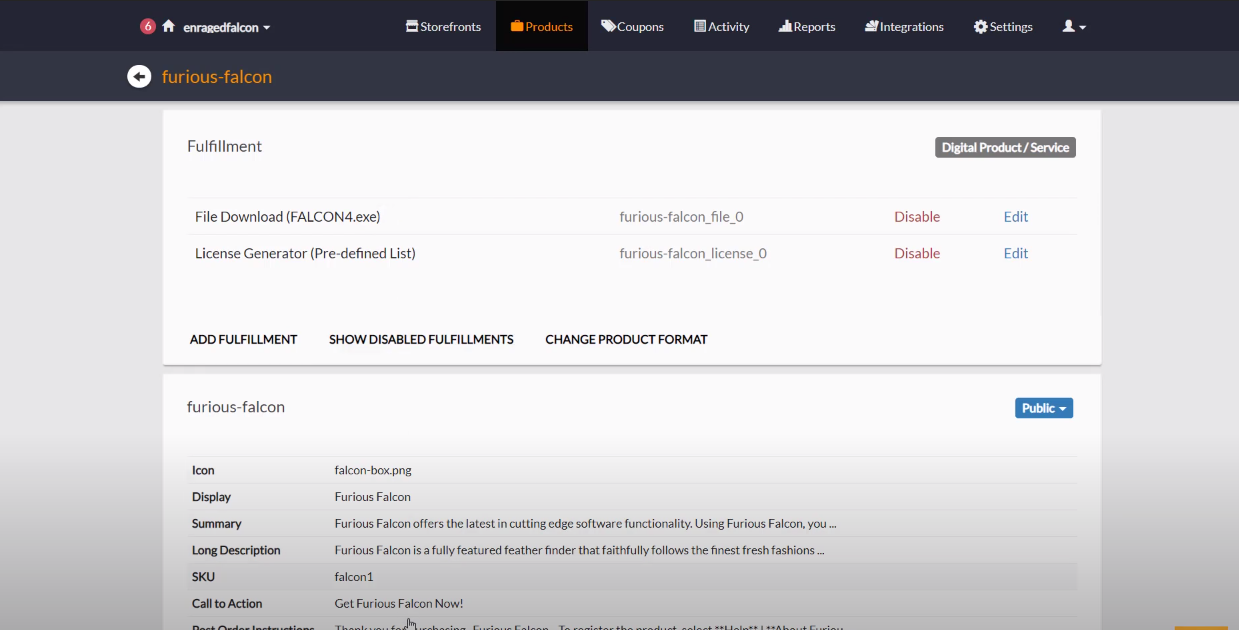Viewport: 1239px width, 630px height.
Task: Open the Activity menu
Action: pyautogui.click(x=721, y=26)
